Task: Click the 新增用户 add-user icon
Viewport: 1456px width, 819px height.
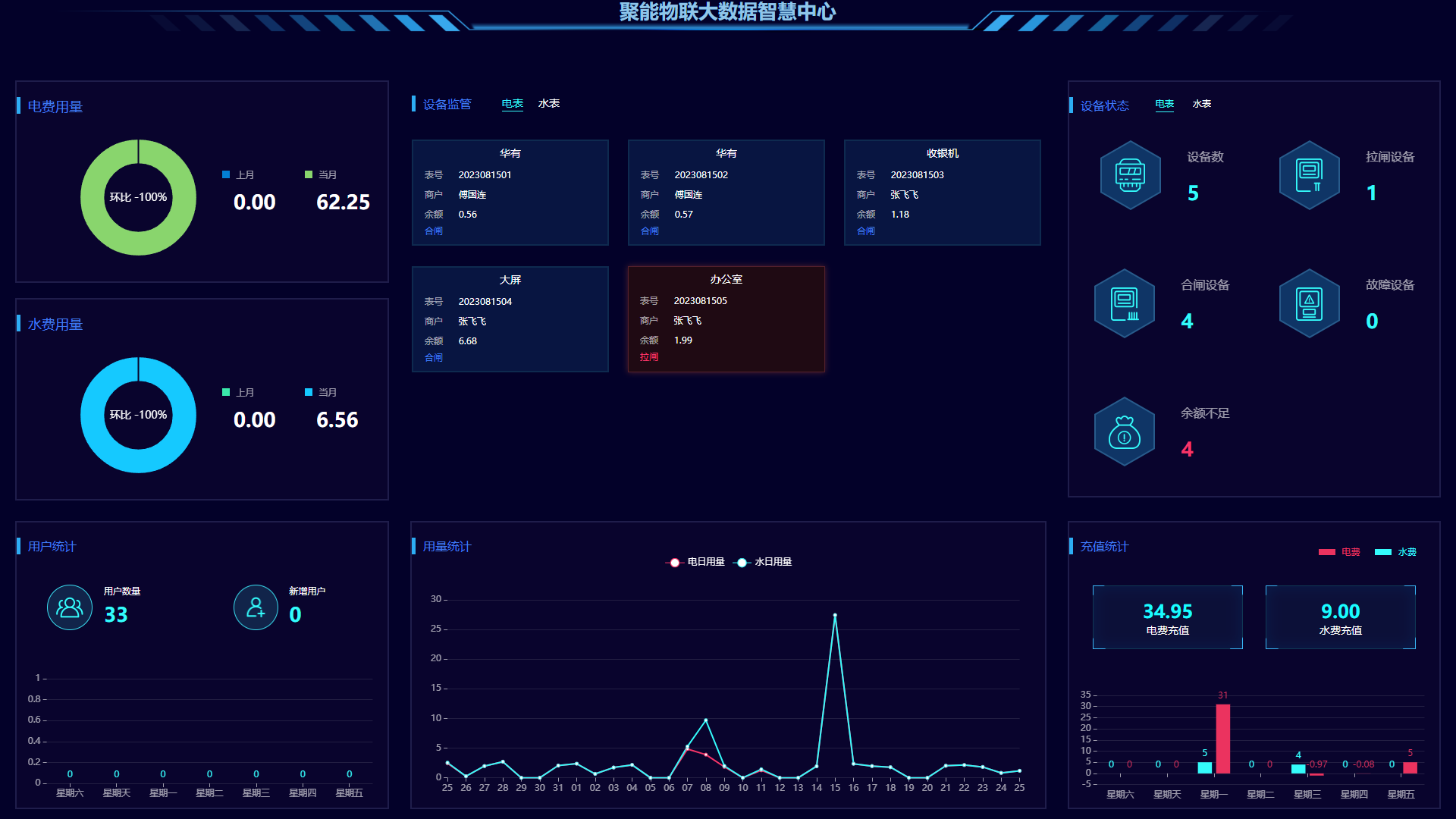Action: tap(256, 607)
